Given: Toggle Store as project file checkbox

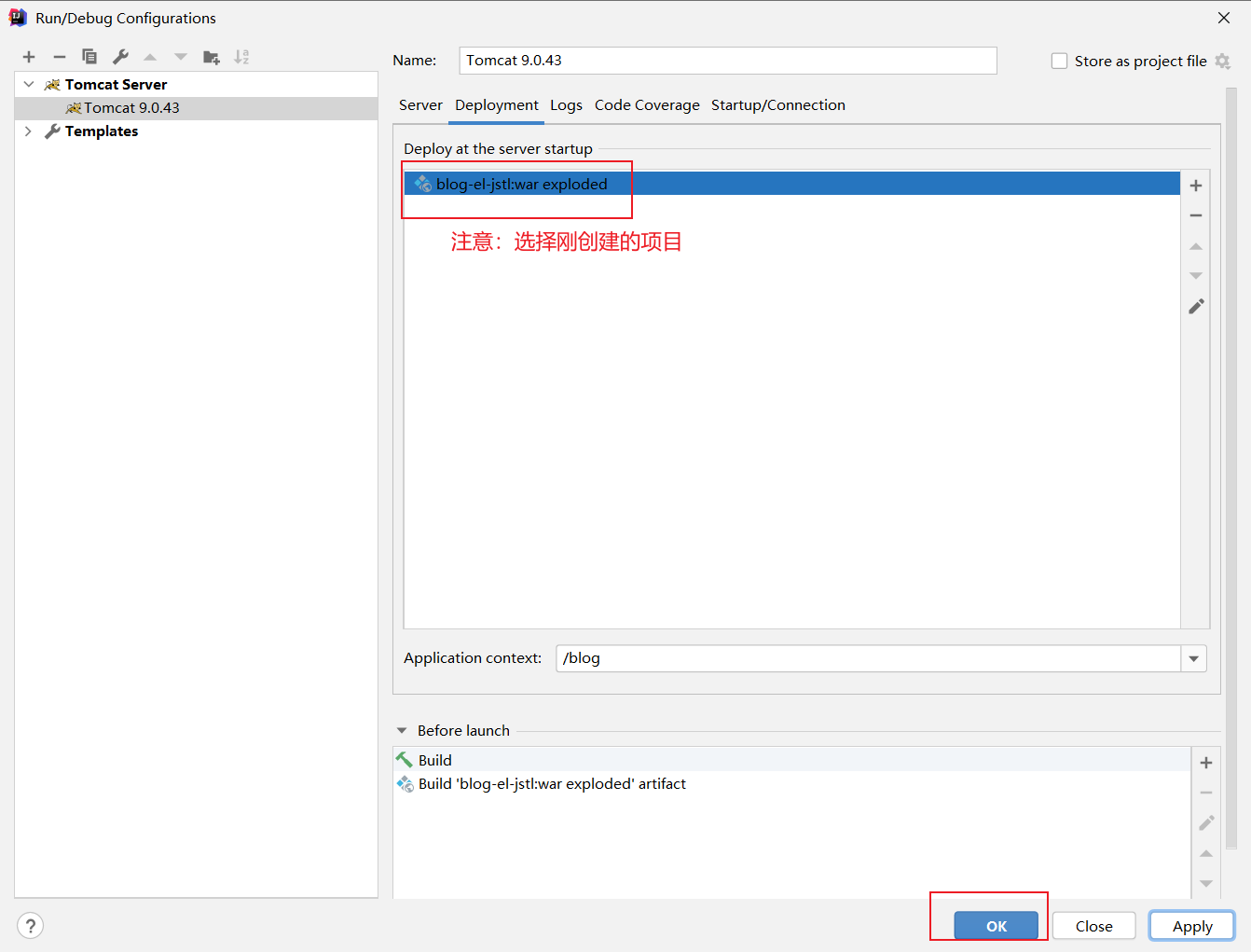Looking at the screenshot, I should (x=1059, y=62).
